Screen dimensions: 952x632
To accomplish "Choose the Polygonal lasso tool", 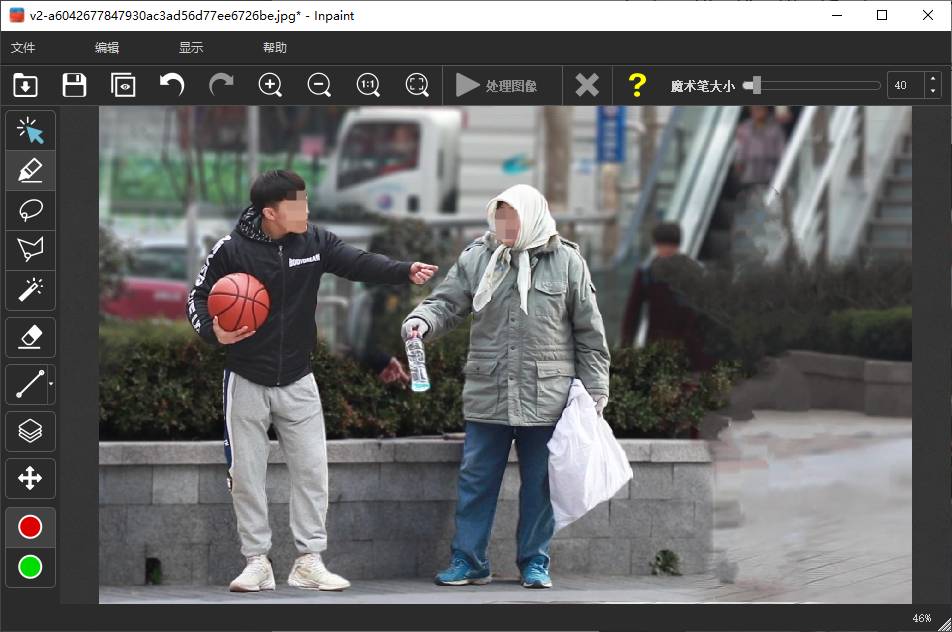I will tap(30, 249).
